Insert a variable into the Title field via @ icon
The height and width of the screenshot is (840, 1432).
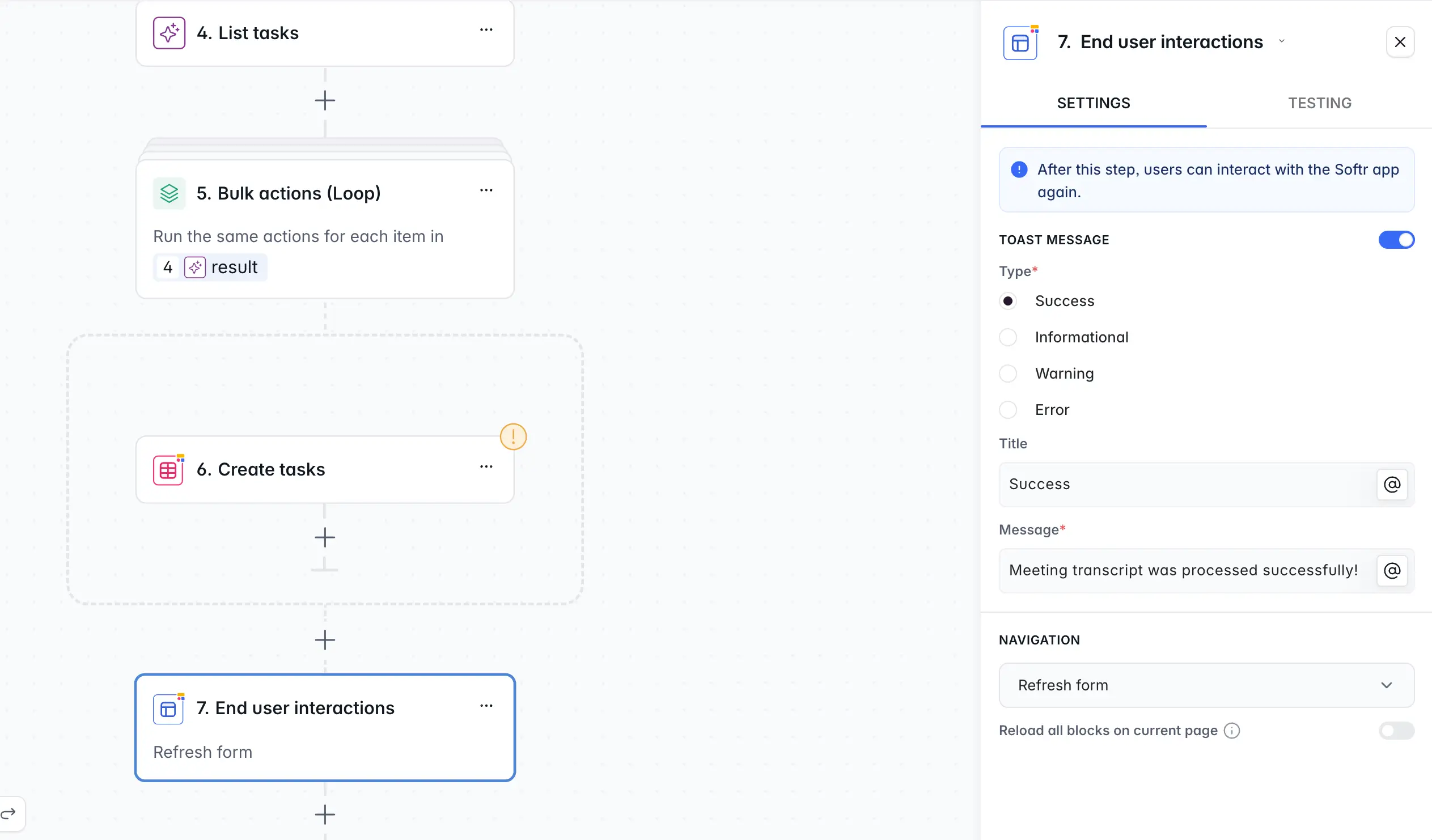click(x=1392, y=484)
